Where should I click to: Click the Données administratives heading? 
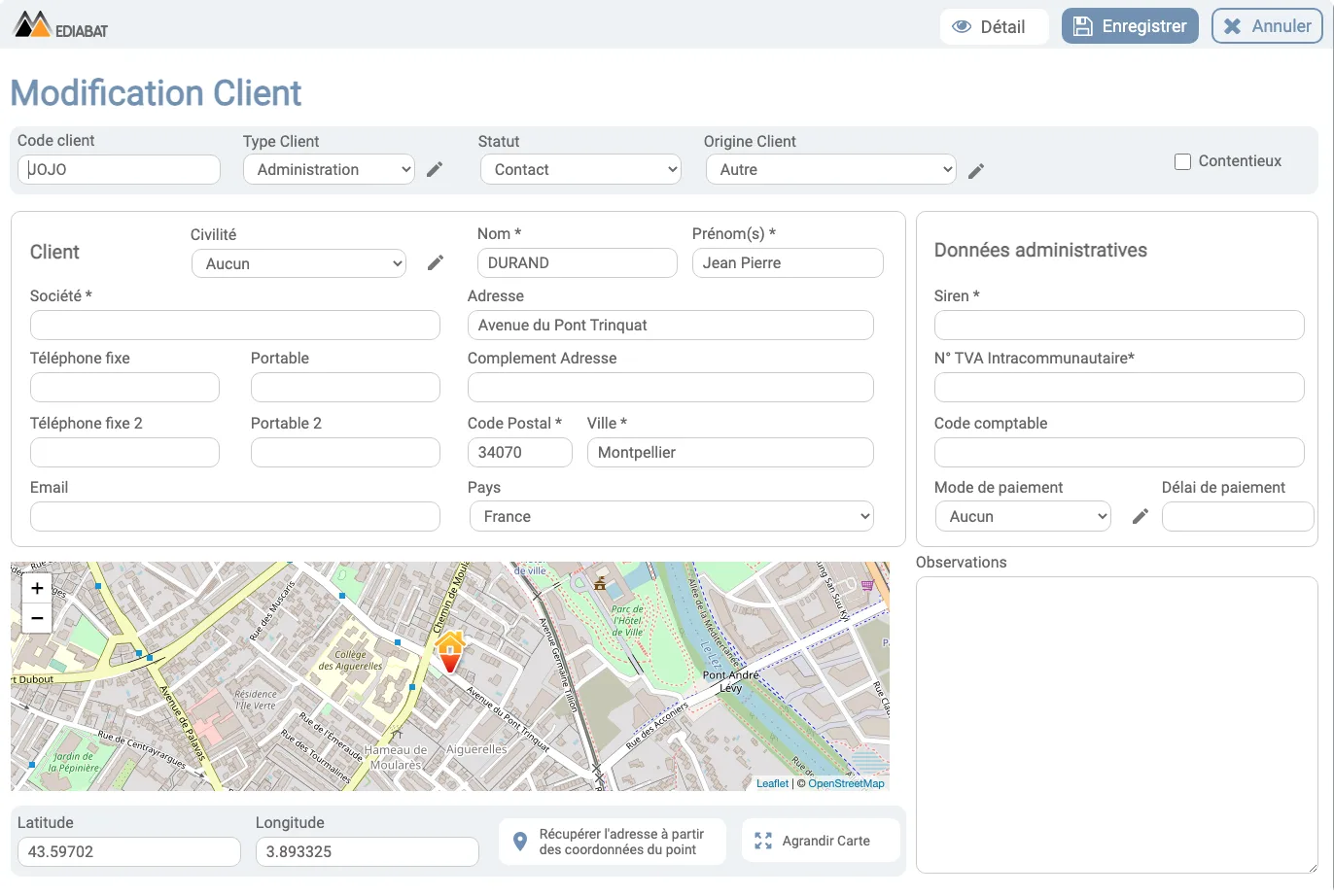[1040, 250]
